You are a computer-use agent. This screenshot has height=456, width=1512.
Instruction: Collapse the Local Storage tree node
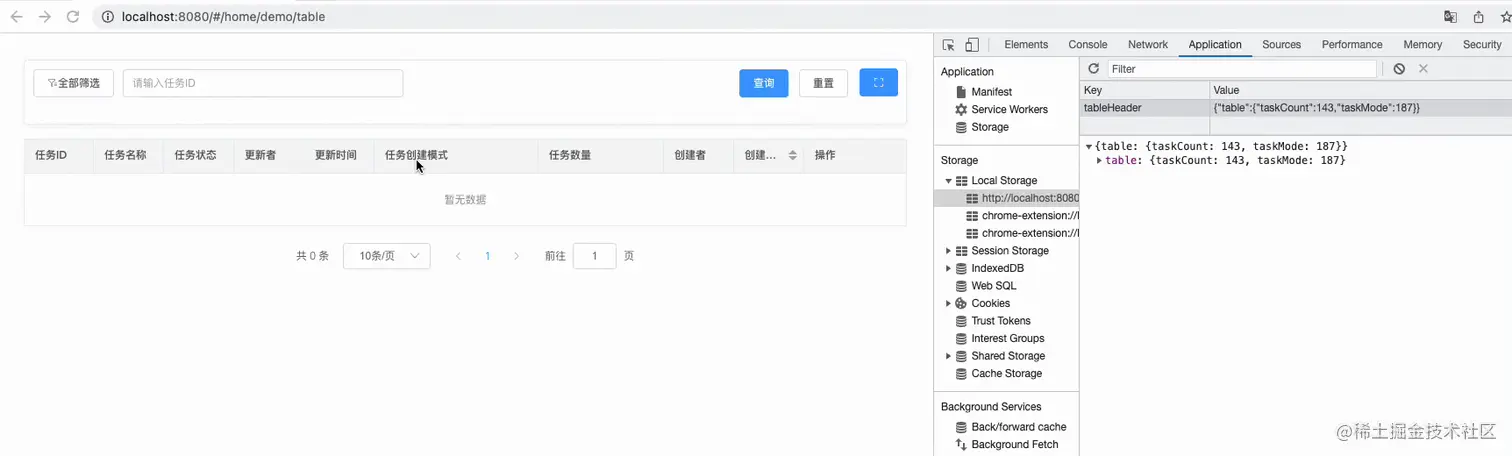(x=948, y=181)
